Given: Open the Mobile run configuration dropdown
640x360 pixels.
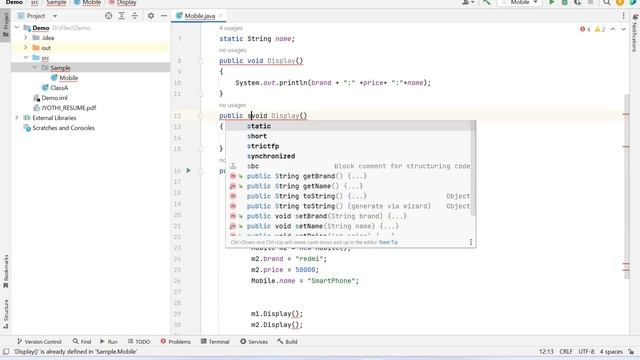Looking at the screenshot, I should [x=520, y=2].
